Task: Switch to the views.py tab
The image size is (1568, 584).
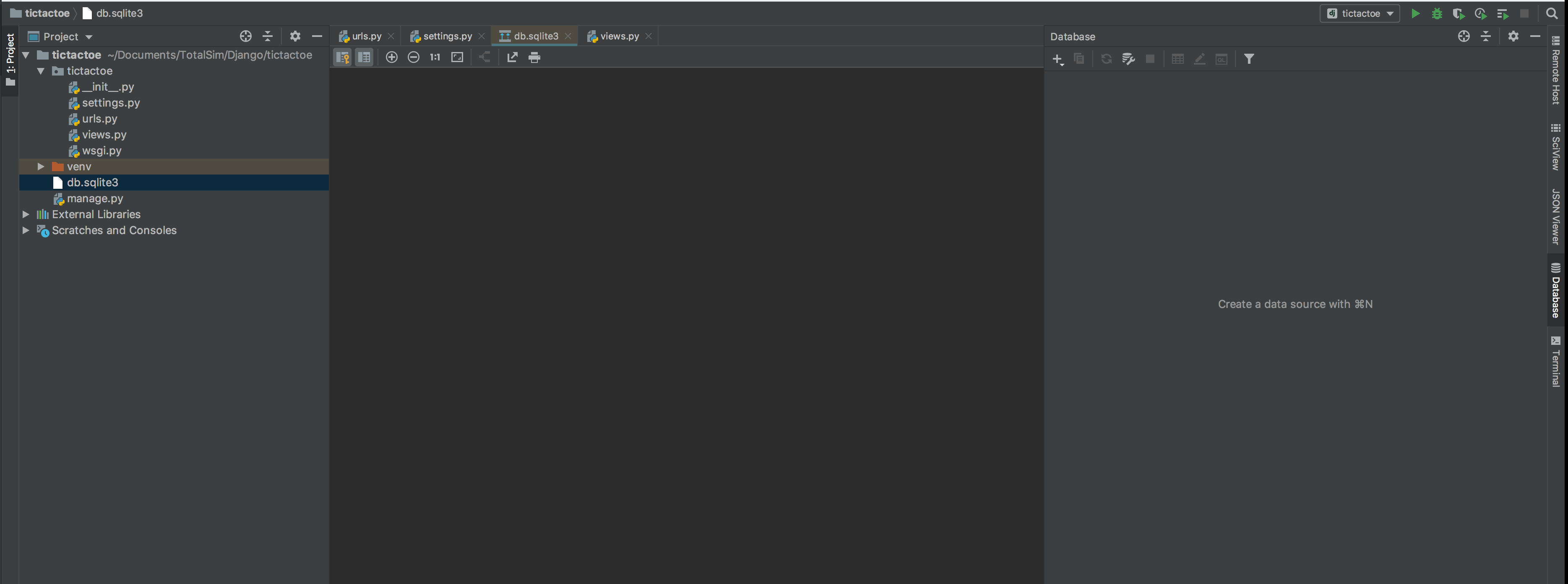Action: (619, 36)
